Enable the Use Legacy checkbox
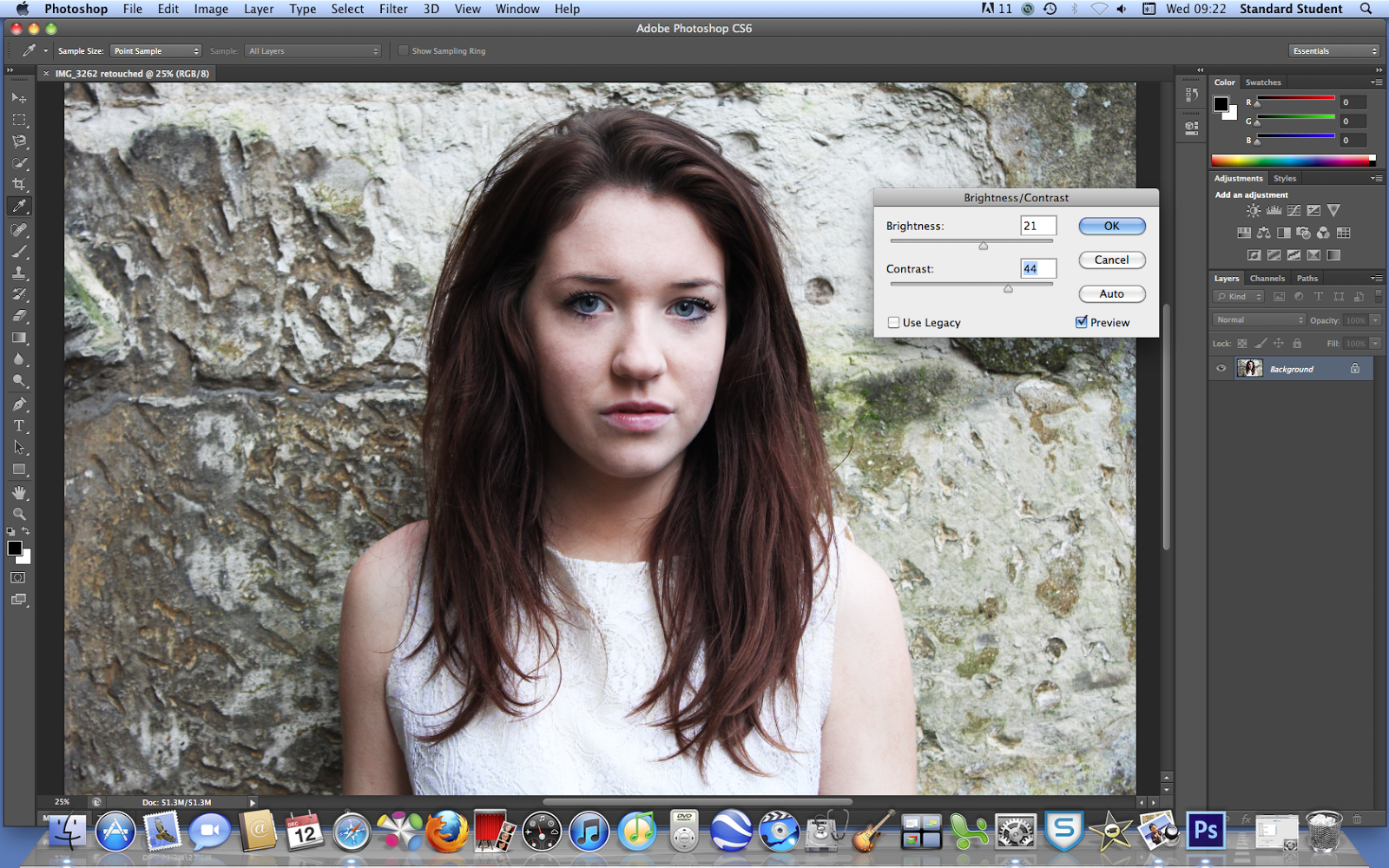The width and height of the screenshot is (1389, 868). [893, 323]
